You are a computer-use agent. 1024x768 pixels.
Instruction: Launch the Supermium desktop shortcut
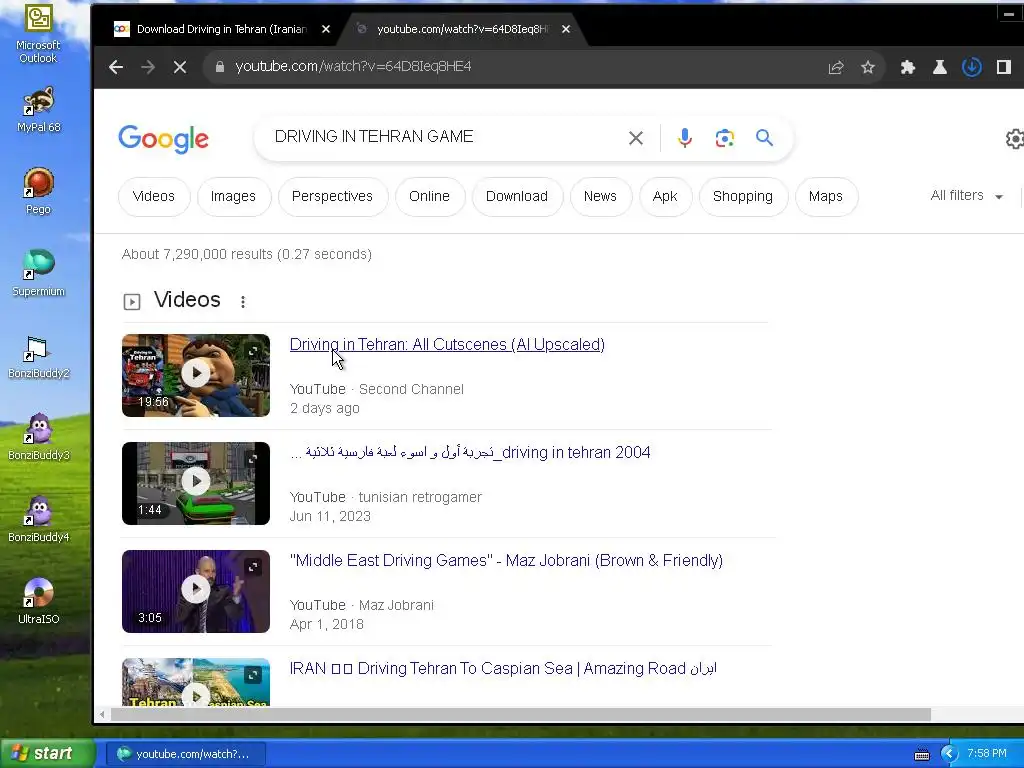point(38,273)
